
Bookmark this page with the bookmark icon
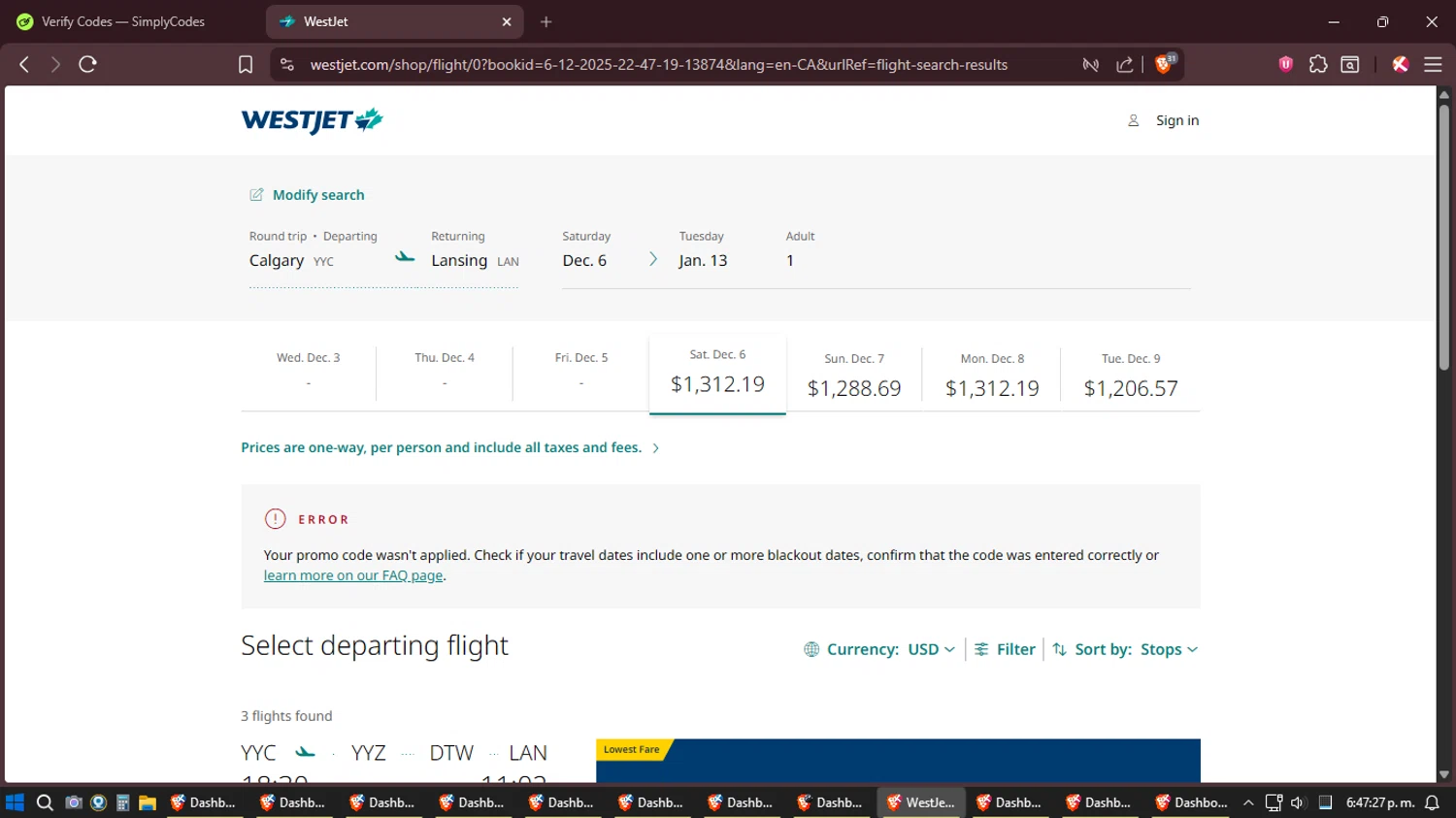246,64
